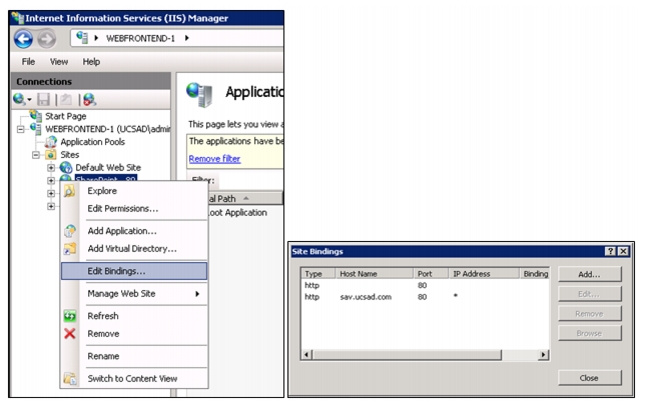Click the Remove filter link
This screenshot has height=408, width=648.
tap(214, 159)
